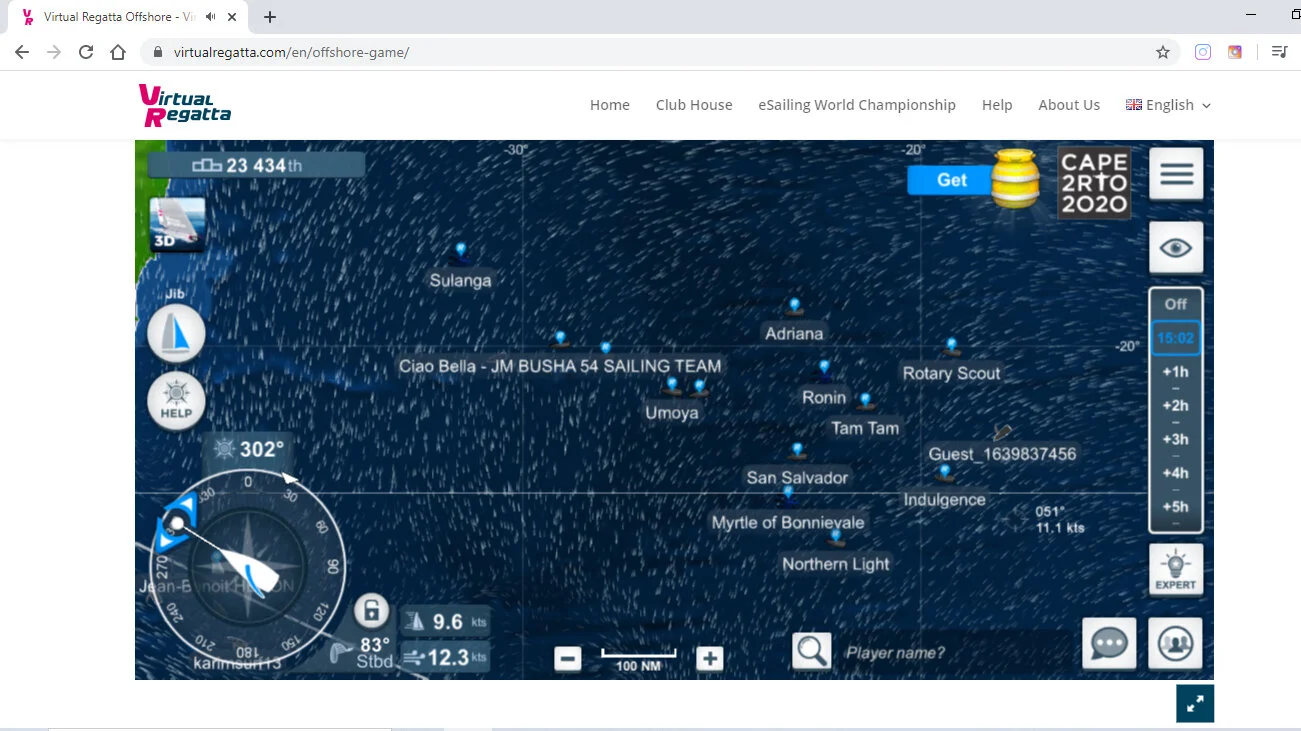Select the +3h forecast
Viewport: 1301px width, 731px height.
pyautogui.click(x=1176, y=439)
